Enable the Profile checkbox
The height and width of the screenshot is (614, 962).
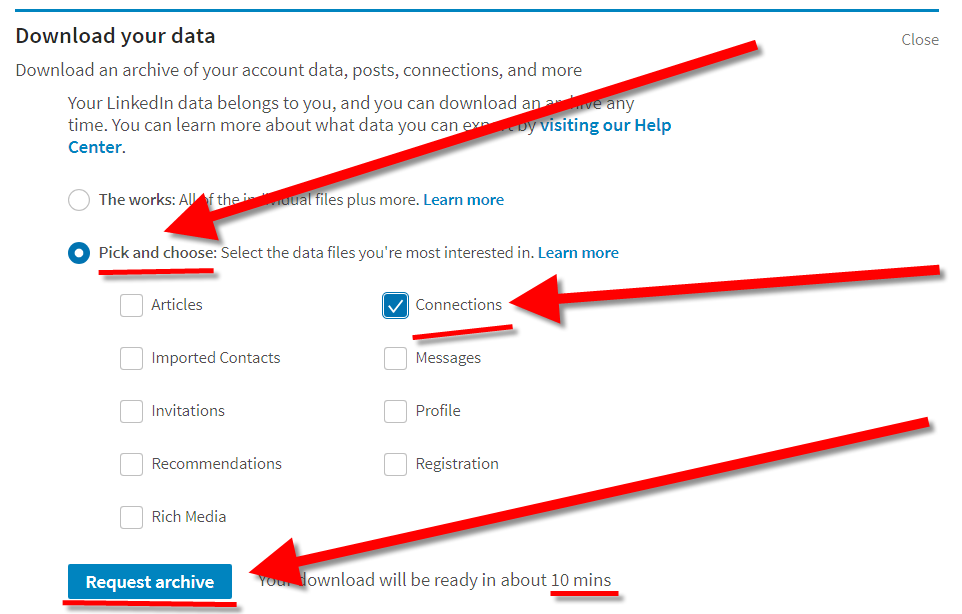(x=395, y=411)
